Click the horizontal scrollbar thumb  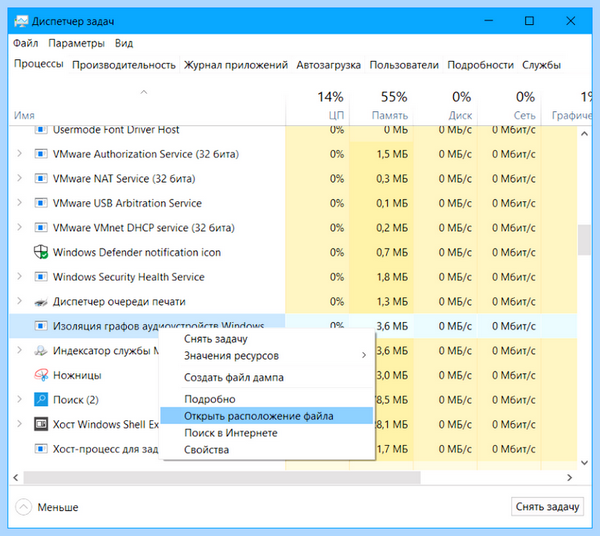[222, 477]
